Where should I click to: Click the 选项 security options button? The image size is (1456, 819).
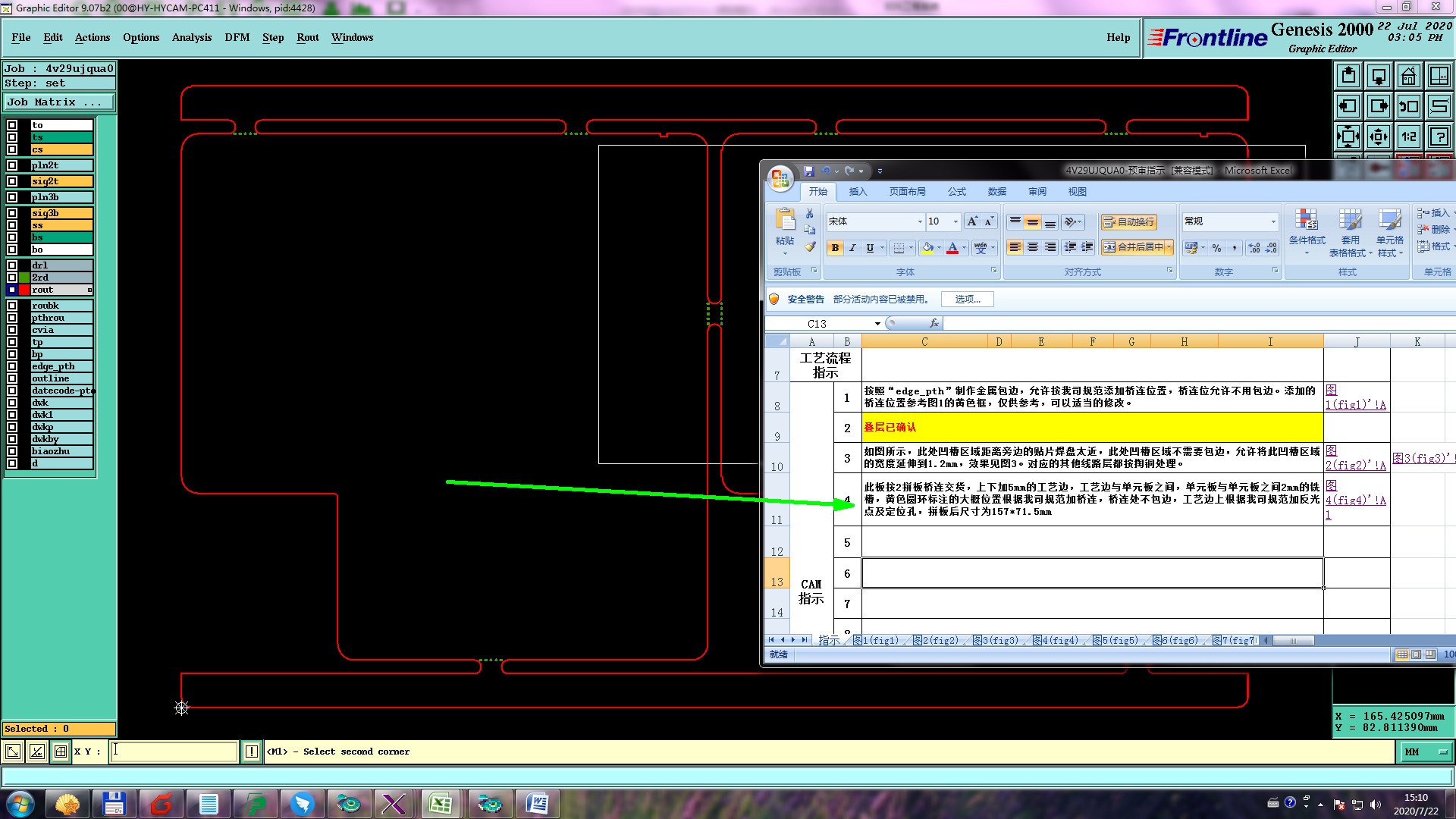968,300
